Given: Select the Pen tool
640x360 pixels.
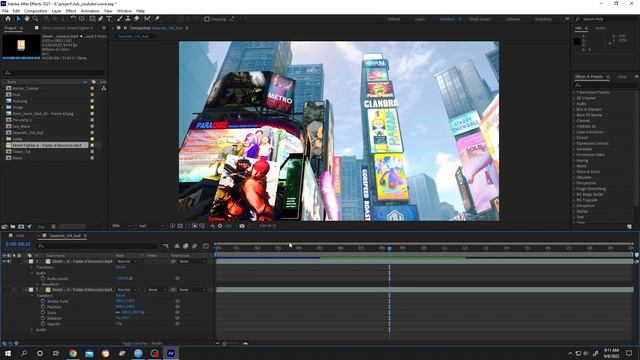Looking at the screenshot, I should 100,19.
